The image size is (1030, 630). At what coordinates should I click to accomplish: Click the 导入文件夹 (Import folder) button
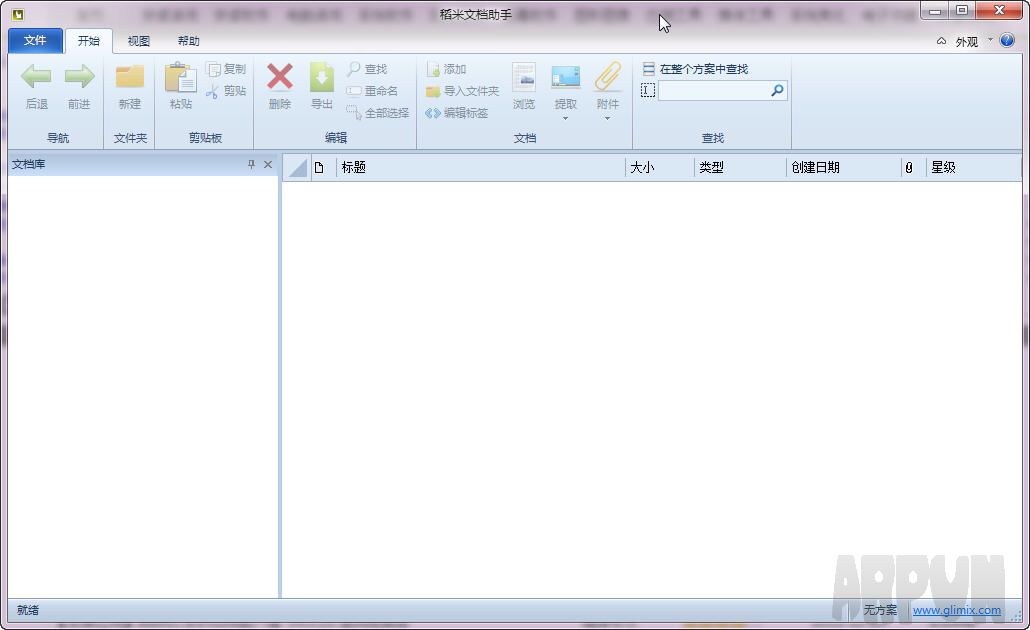(x=462, y=91)
